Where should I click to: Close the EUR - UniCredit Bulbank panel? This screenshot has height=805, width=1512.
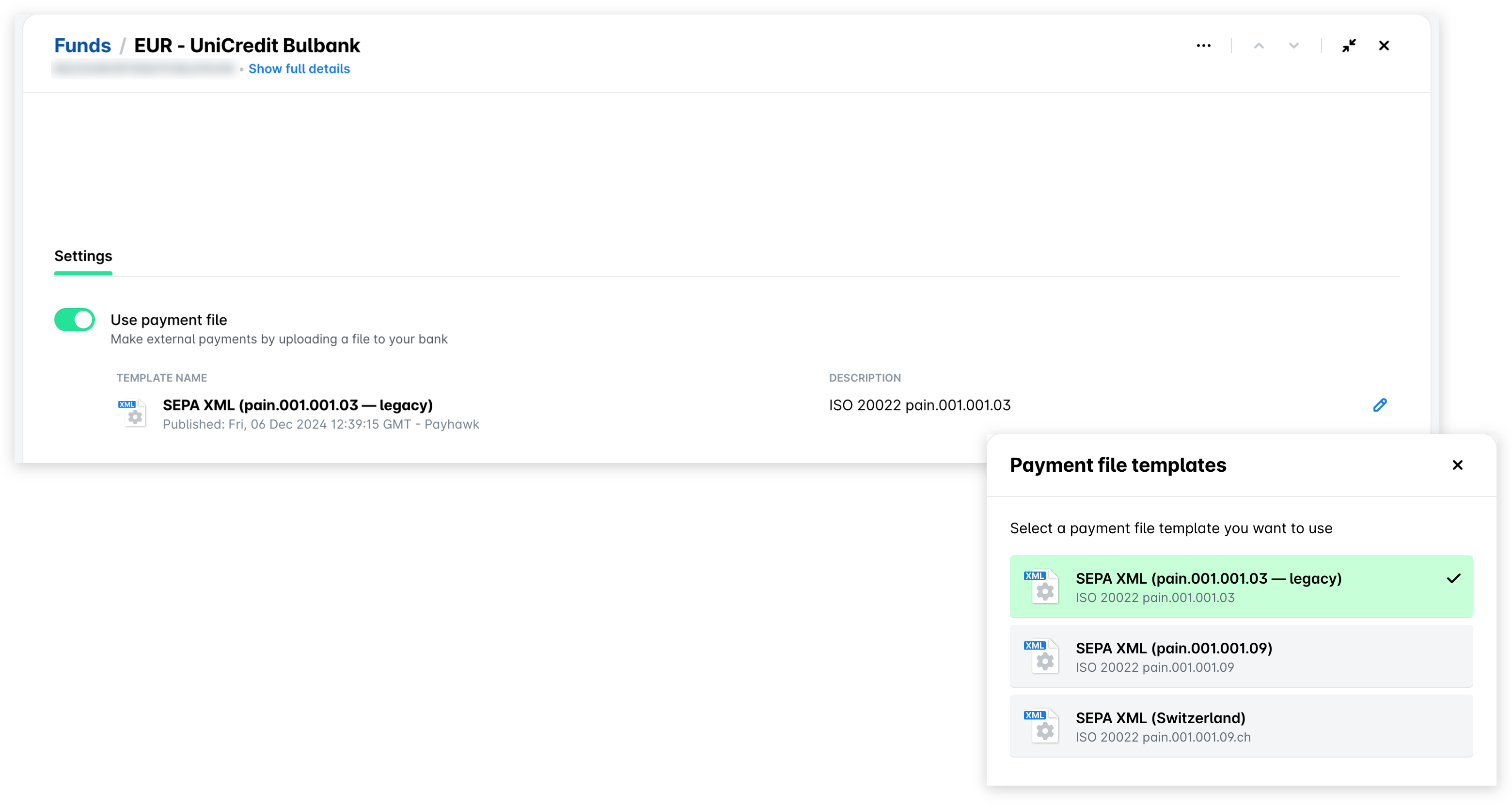[x=1384, y=46]
